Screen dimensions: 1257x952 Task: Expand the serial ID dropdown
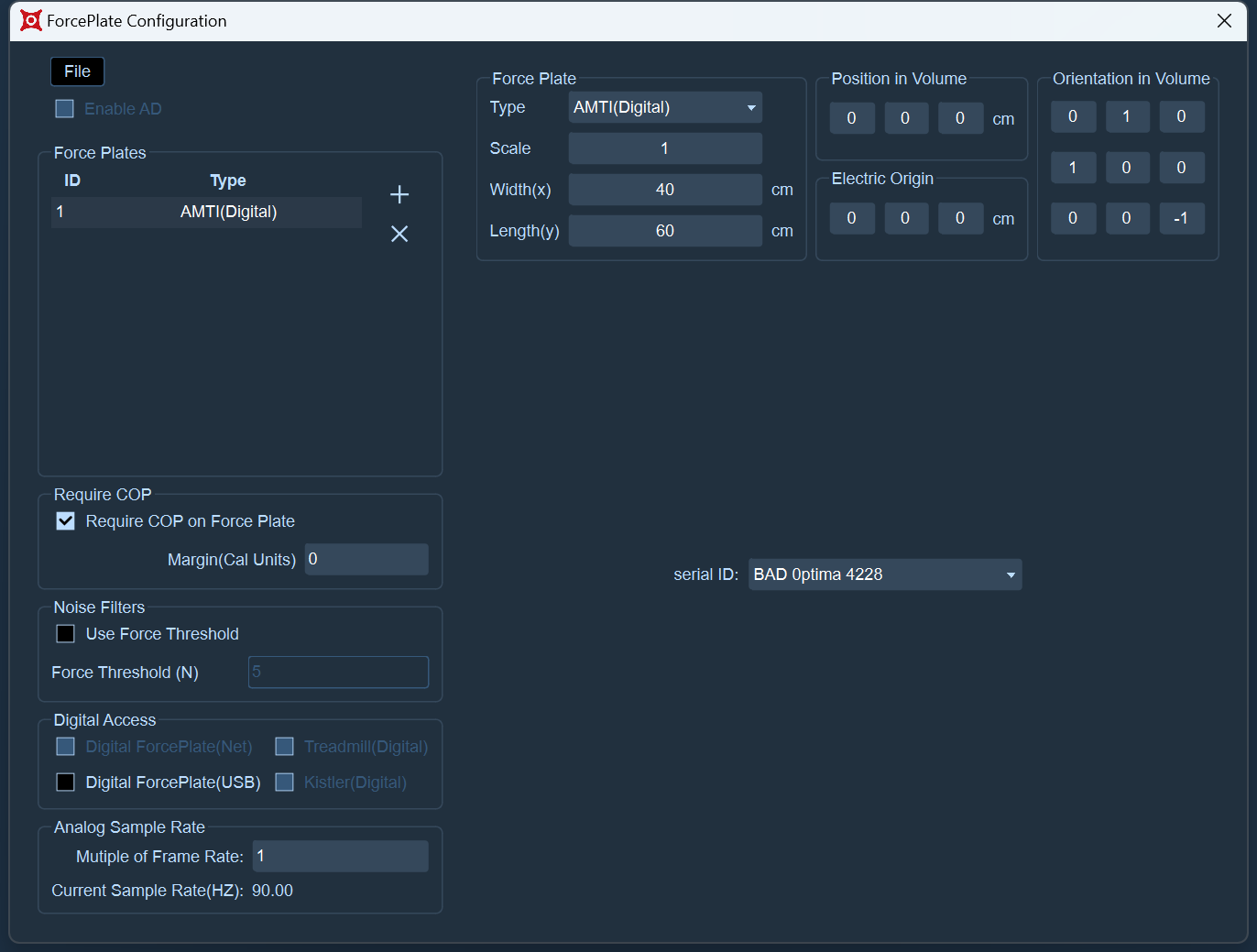point(885,574)
